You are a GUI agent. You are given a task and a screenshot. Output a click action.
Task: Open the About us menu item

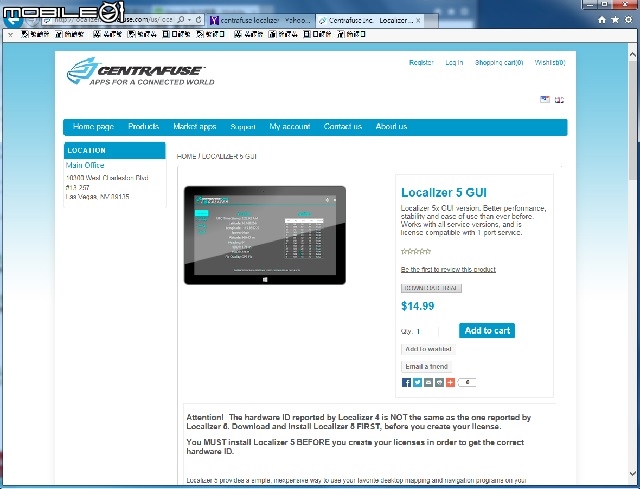pos(391,127)
